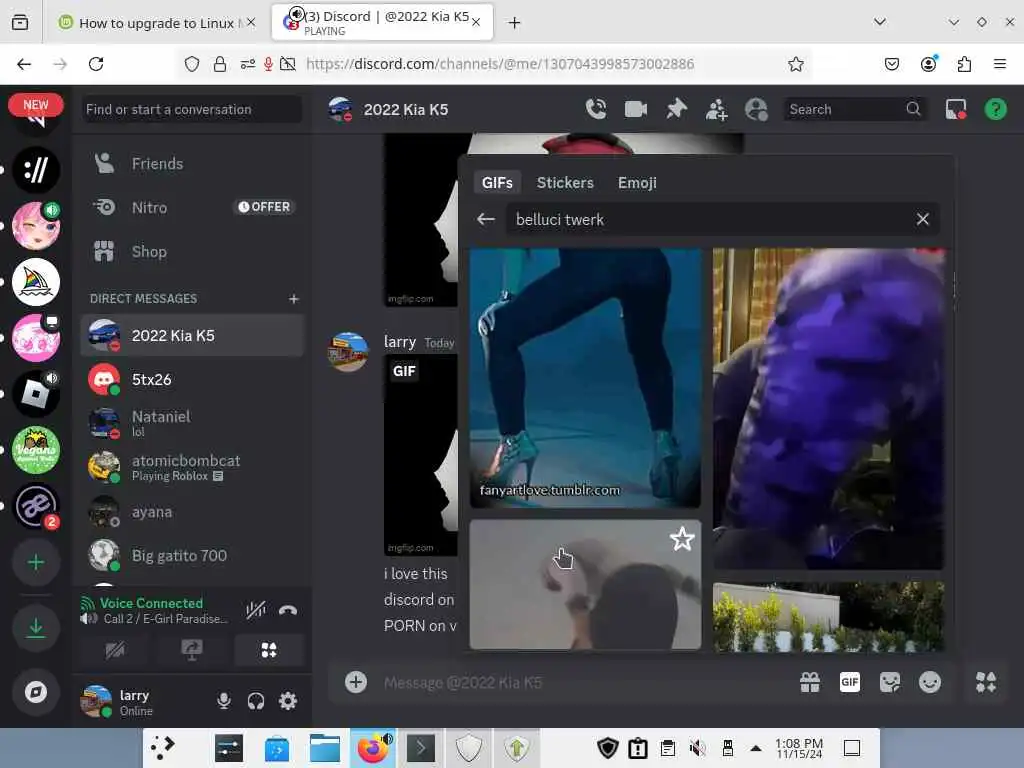Deafen with the headphones icon
Image resolution: width=1024 pixels, height=768 pixels.
point(255,701)
